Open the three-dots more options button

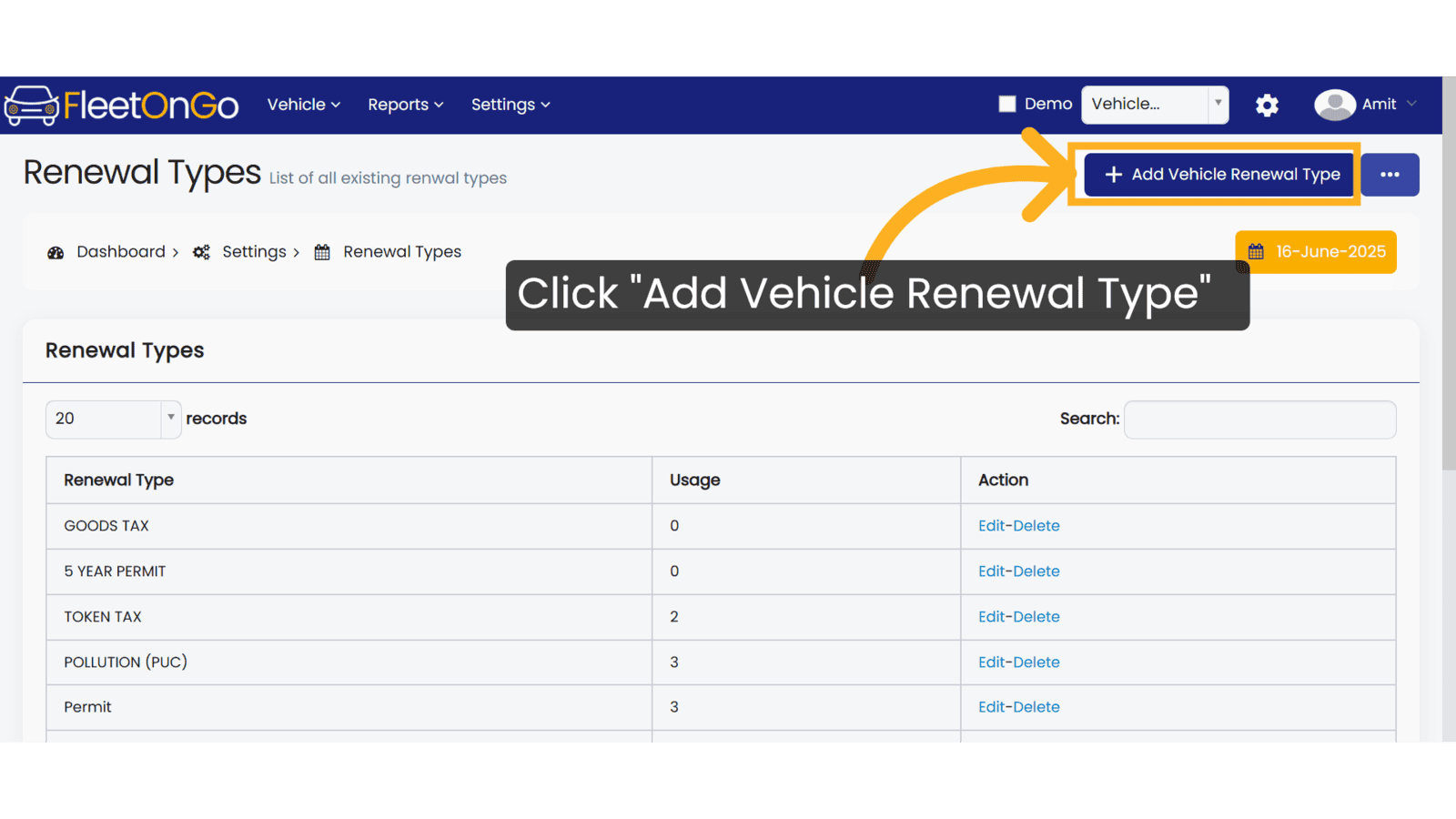click(1390, 175)
